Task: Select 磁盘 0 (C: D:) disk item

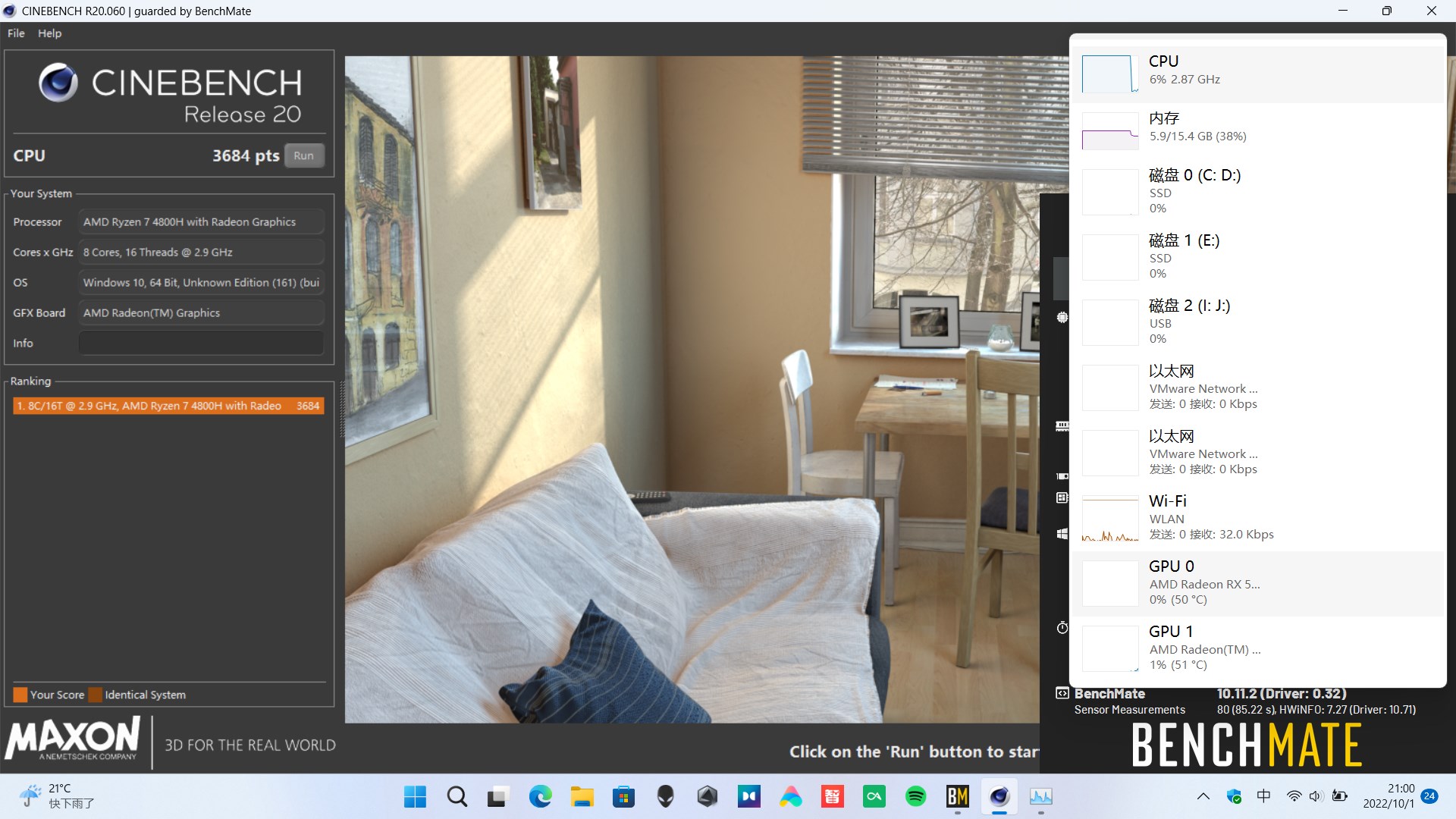Action: pyautogui.click(x=1259, y=191)
